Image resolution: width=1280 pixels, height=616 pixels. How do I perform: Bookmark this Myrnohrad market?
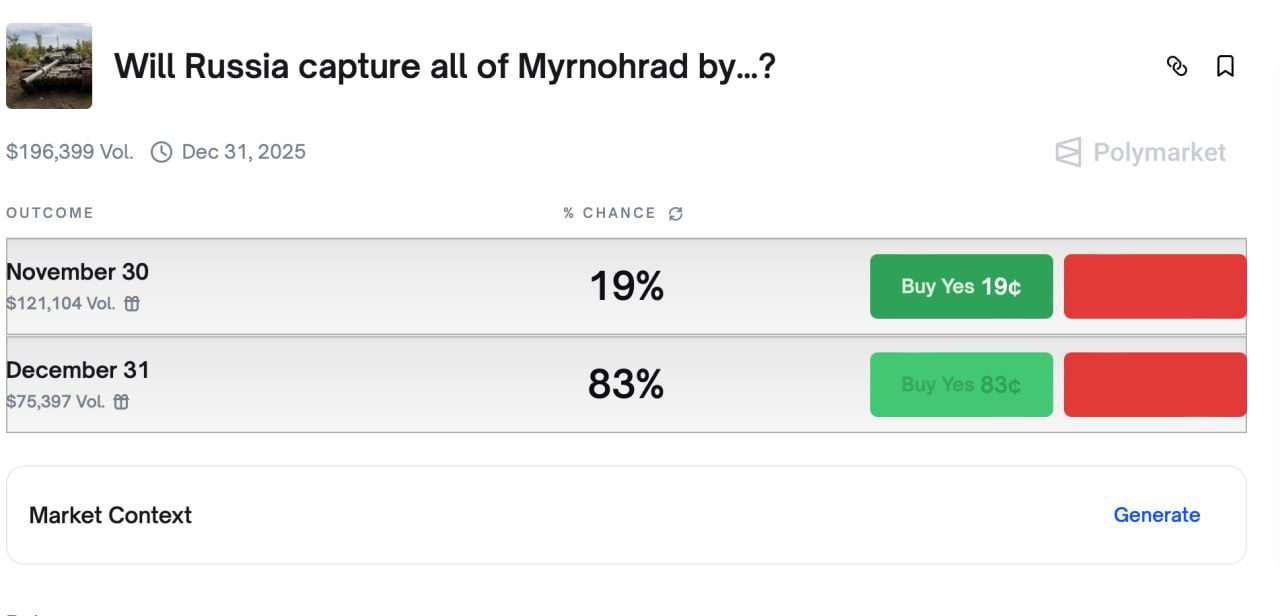[x=1225, y=66]
